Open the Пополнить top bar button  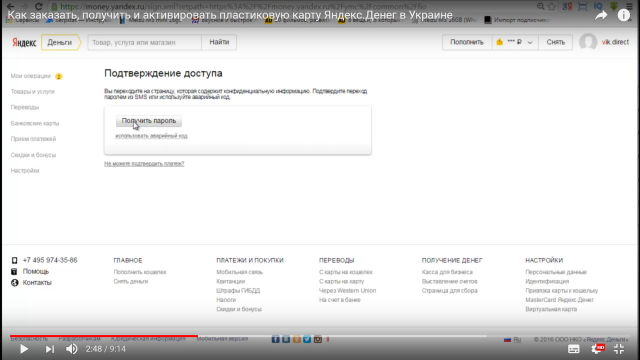tap(467, 42)
